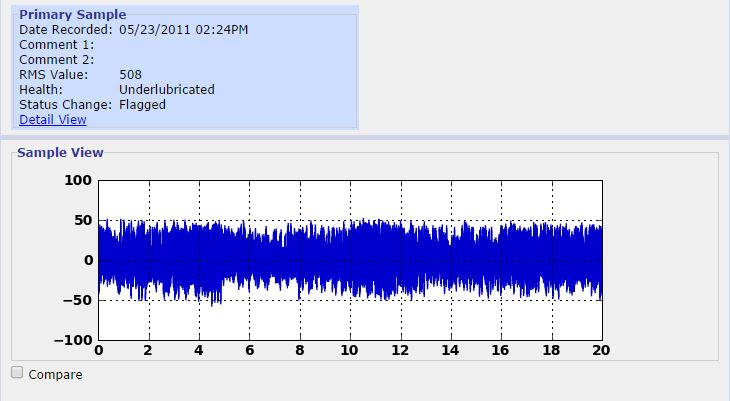Select the Primary Sample heading

(x=73, y=14)
